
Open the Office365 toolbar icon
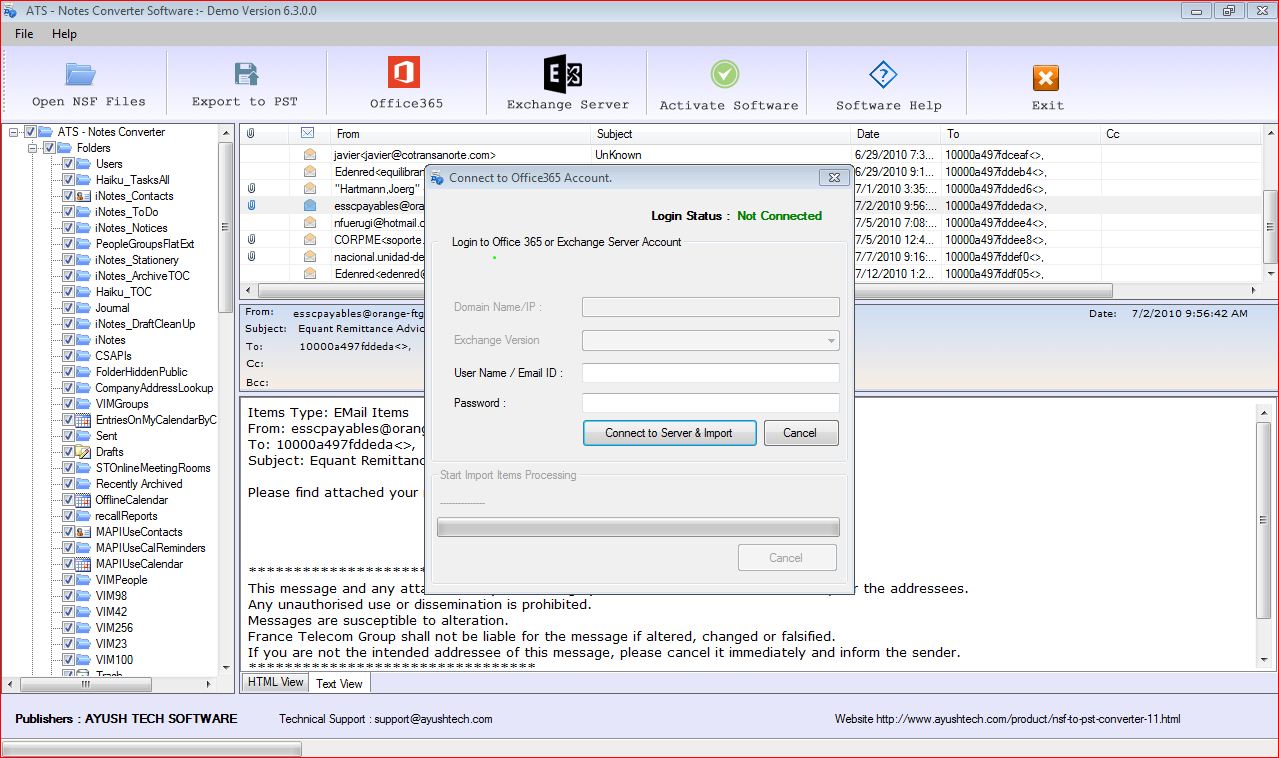click(x=404, y=73)
